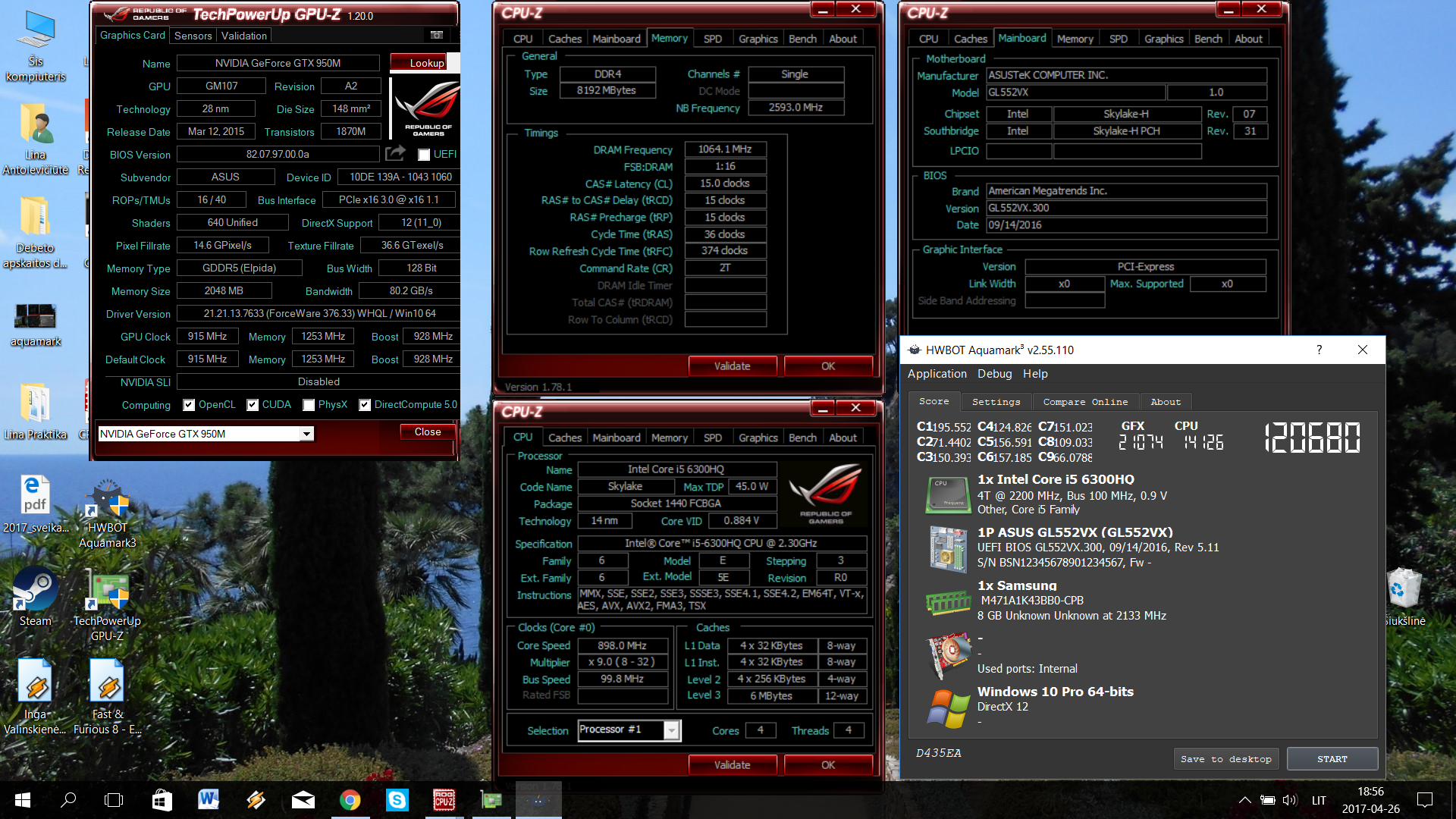
Task: Switch to Compare Online tab in Aquamark
Action: pos(1085,402)
